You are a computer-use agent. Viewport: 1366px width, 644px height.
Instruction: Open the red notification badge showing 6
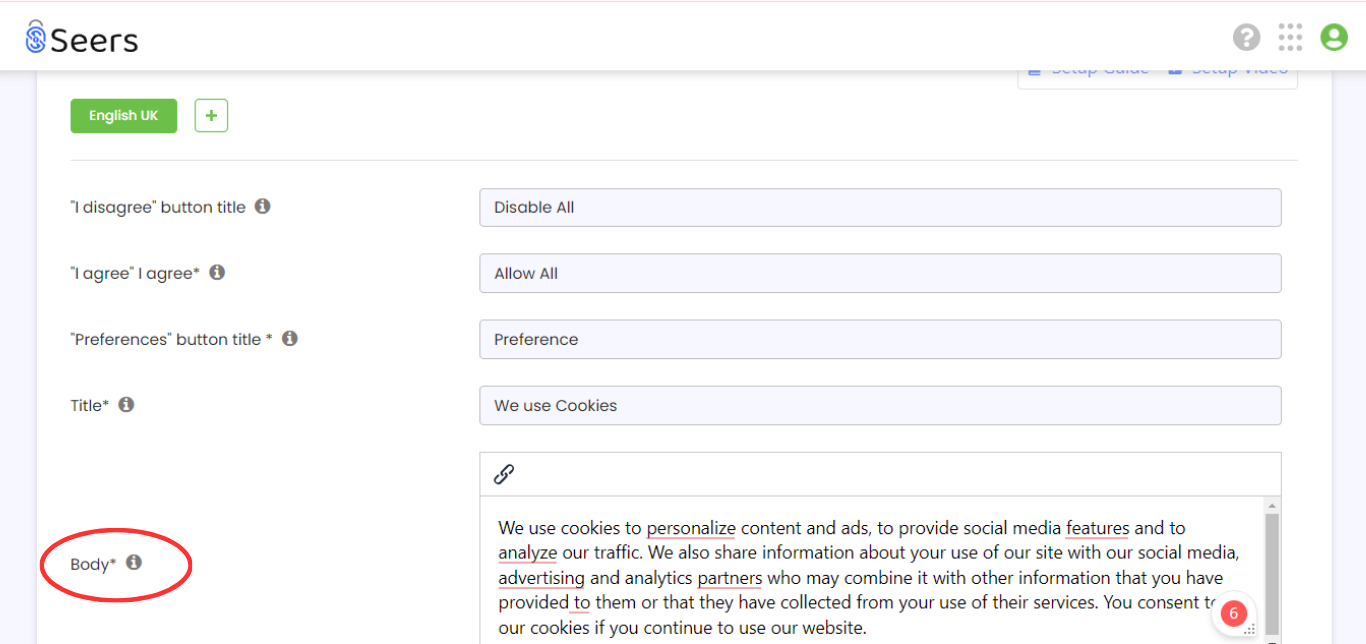(1233, 613)
